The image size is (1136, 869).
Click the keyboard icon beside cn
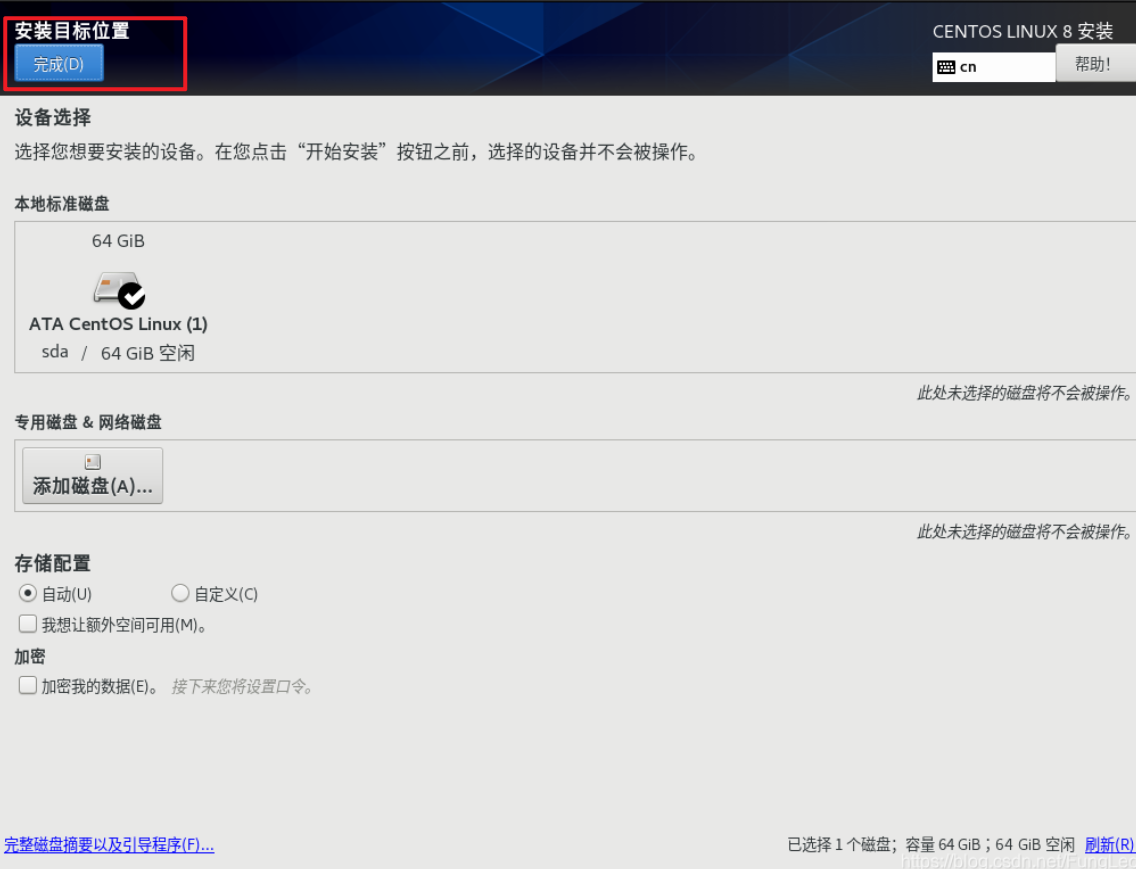pyautogui.click(x=946, y=67)
